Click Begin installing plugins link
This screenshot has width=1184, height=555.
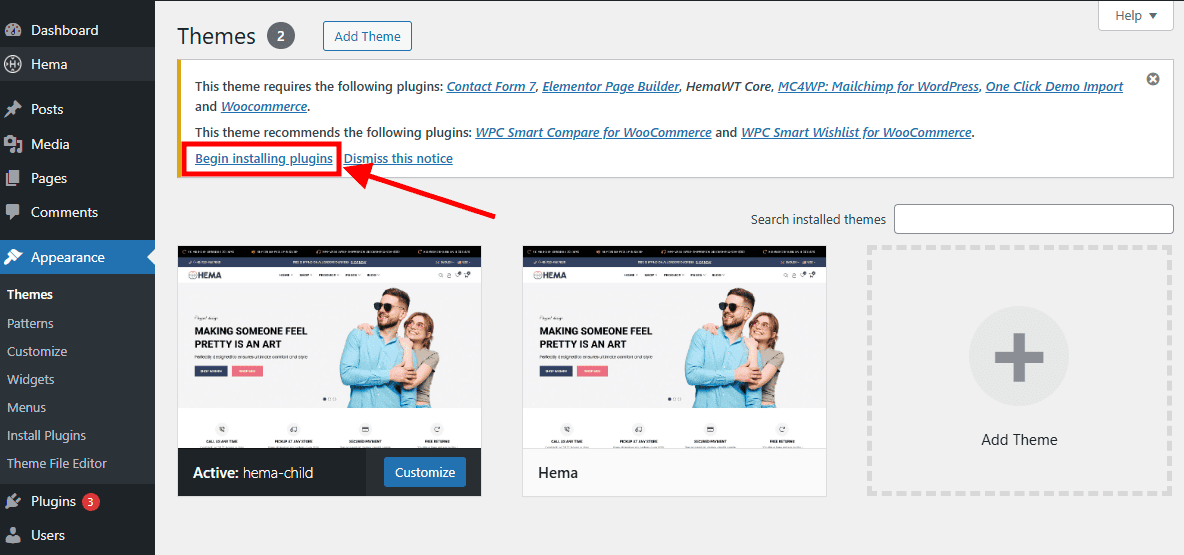pos(264,158)
